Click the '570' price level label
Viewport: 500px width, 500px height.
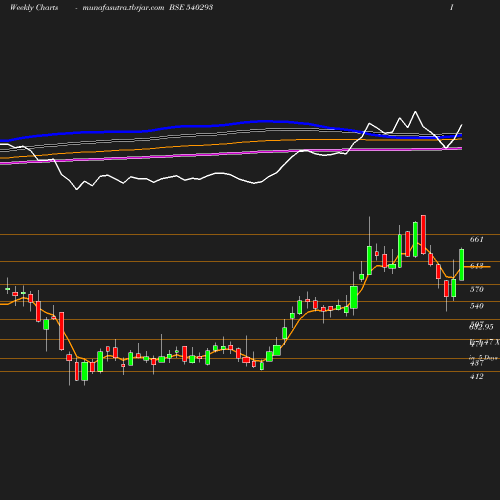(x=476, y=289)
